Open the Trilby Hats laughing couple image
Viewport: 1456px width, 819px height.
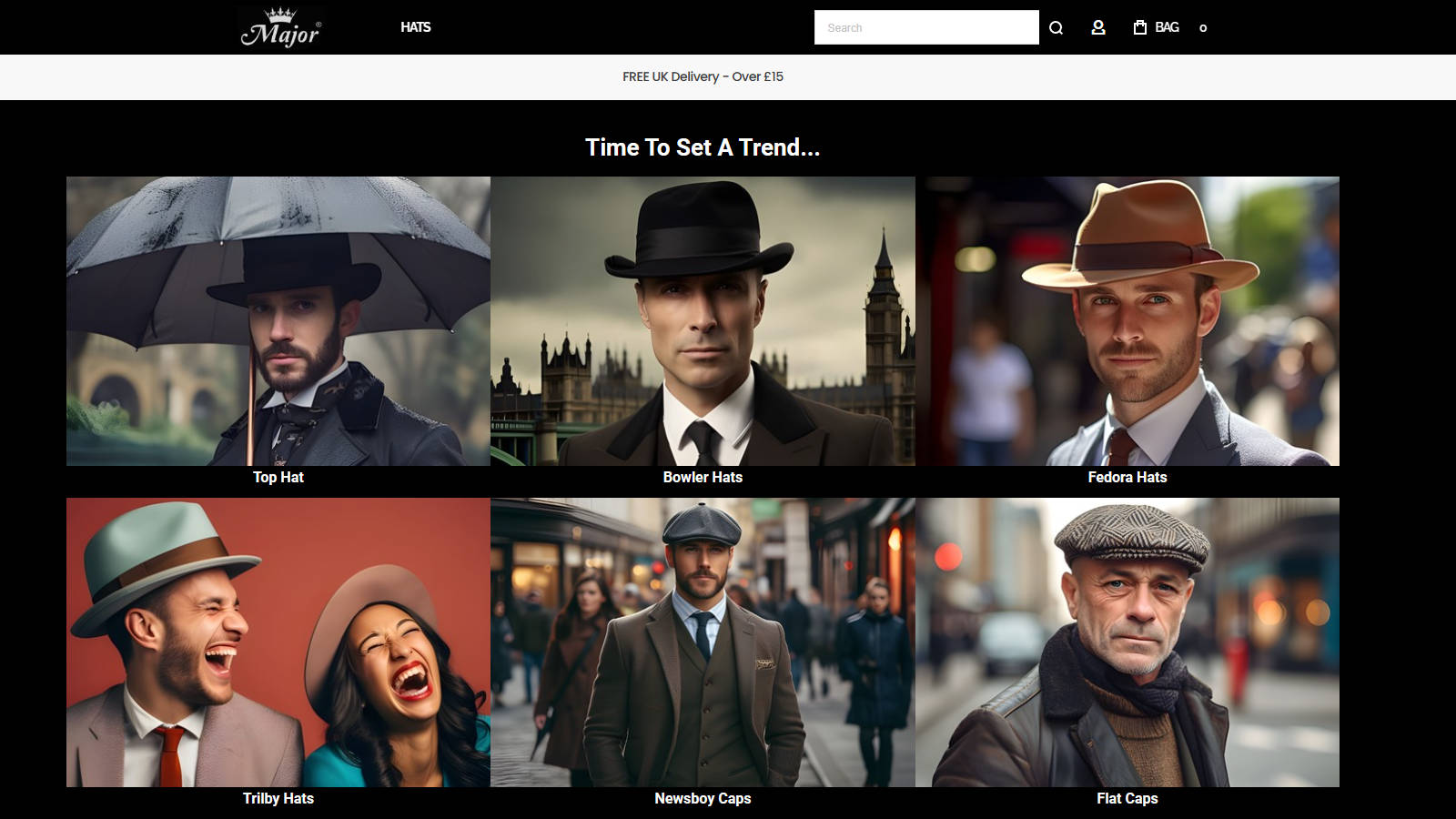pos(278,642)
